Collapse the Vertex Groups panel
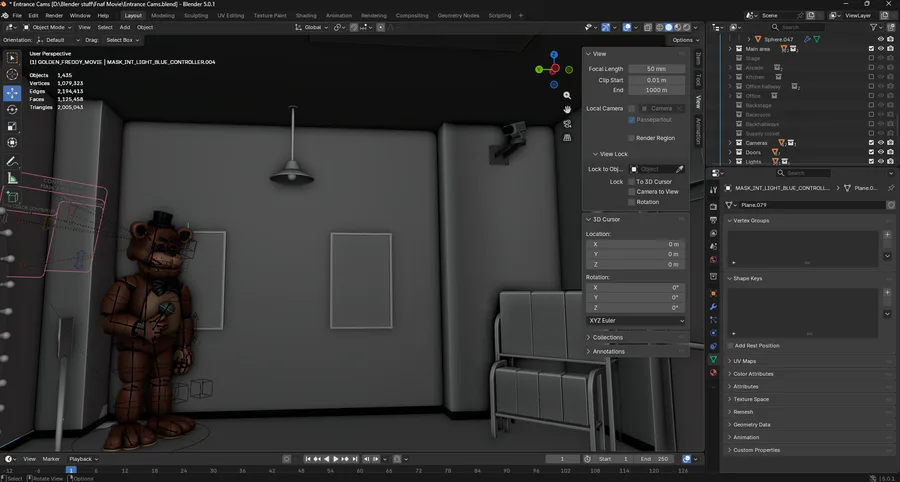 (751, 220)
